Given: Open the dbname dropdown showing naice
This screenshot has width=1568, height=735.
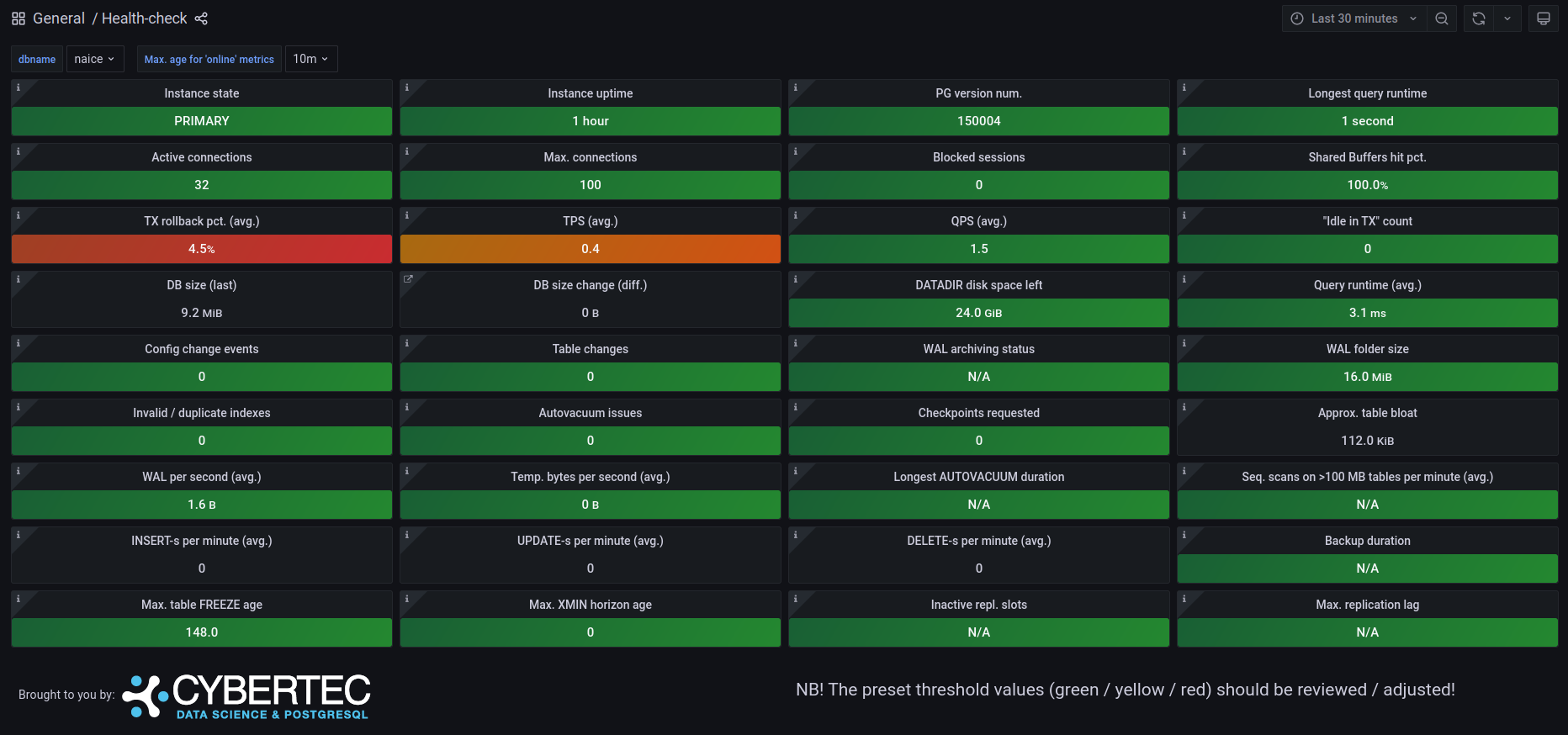Looking at the screenshot, I should point(94,59).
